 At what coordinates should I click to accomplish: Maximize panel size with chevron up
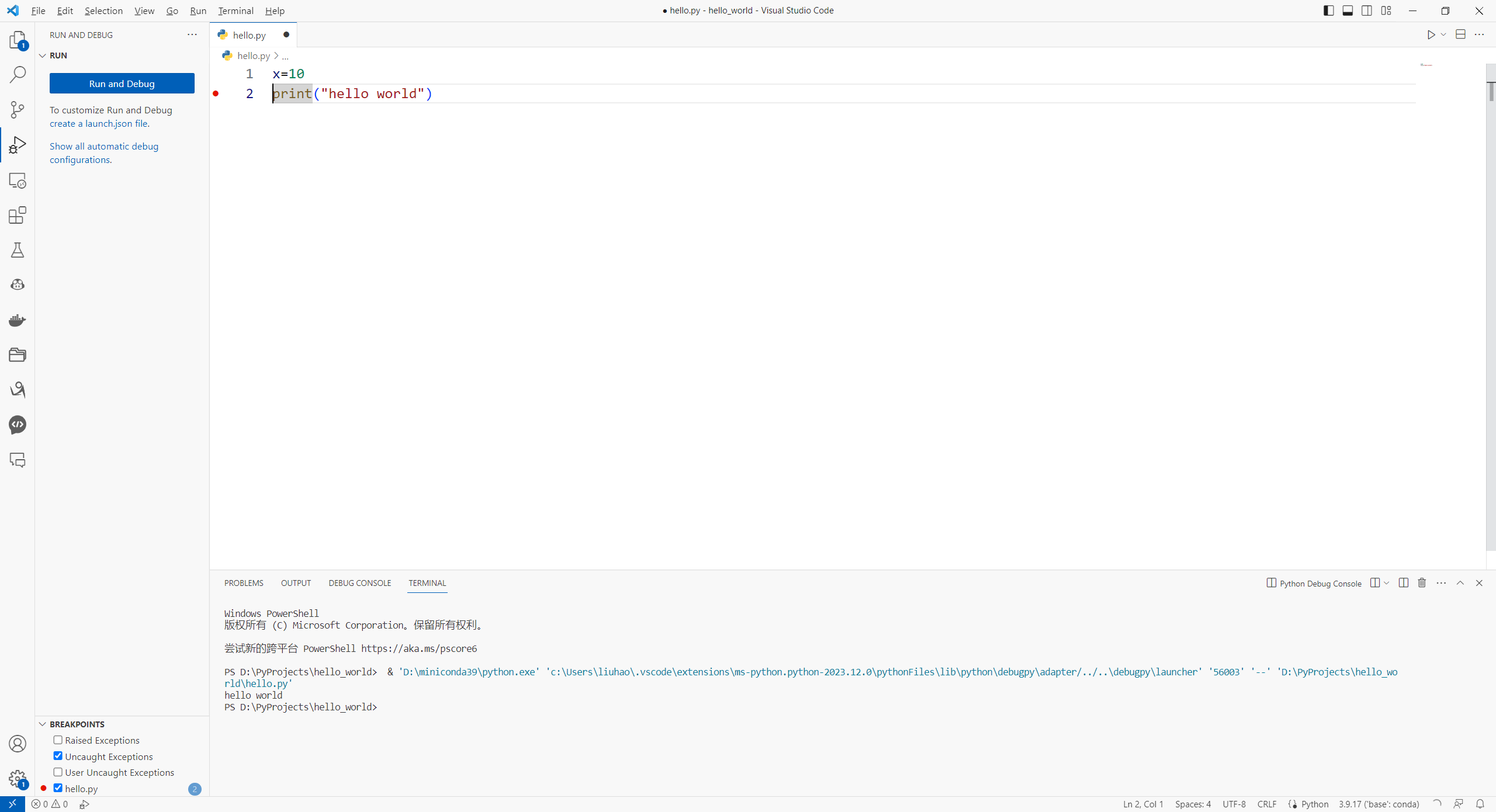1460,583
